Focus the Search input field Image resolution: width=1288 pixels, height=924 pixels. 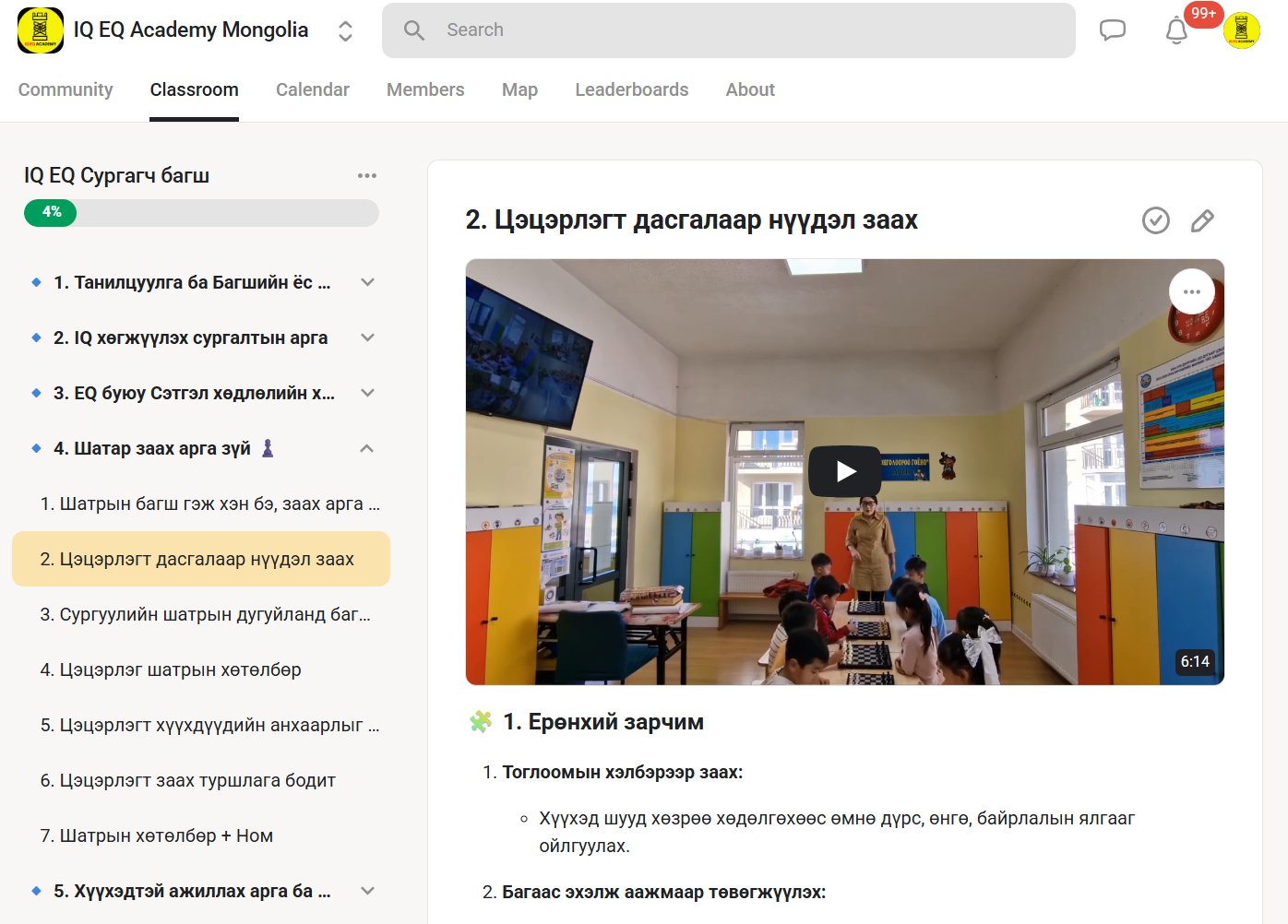(x=729, y=30)
